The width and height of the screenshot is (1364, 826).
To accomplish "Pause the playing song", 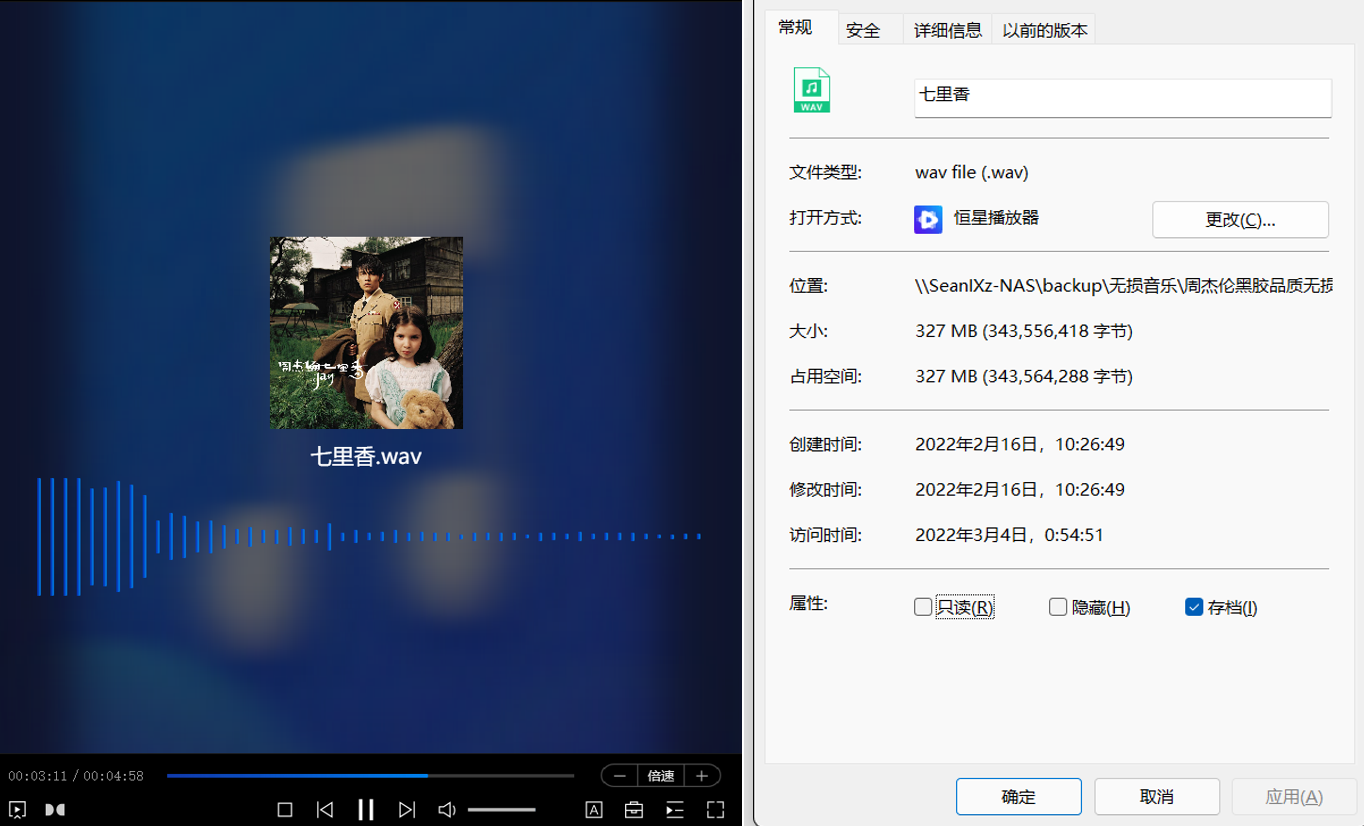I will pyautogui.click(x=365, y=810).
